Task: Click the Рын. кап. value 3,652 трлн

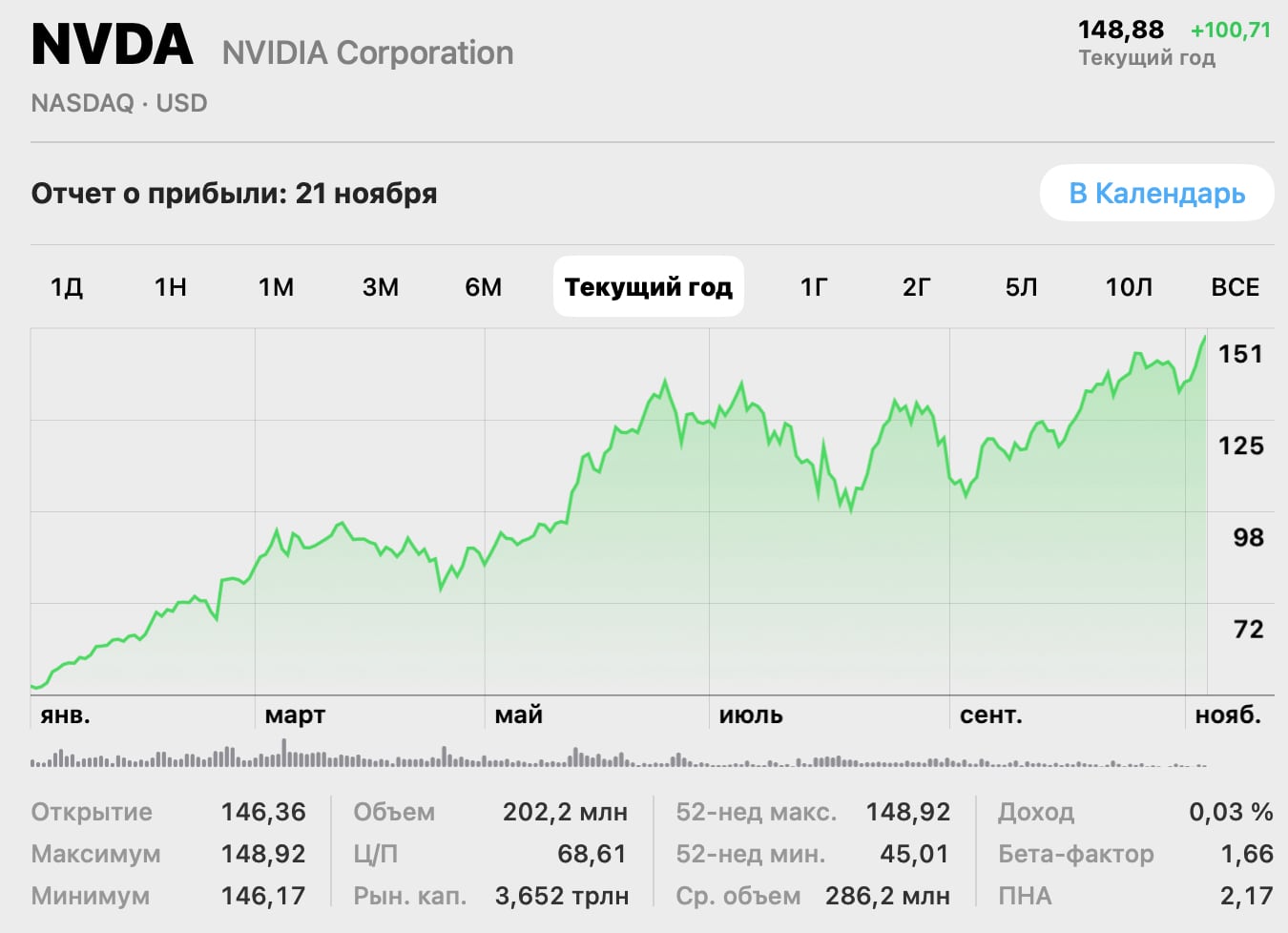Action: pyautogui.click(x=561, y=896)
